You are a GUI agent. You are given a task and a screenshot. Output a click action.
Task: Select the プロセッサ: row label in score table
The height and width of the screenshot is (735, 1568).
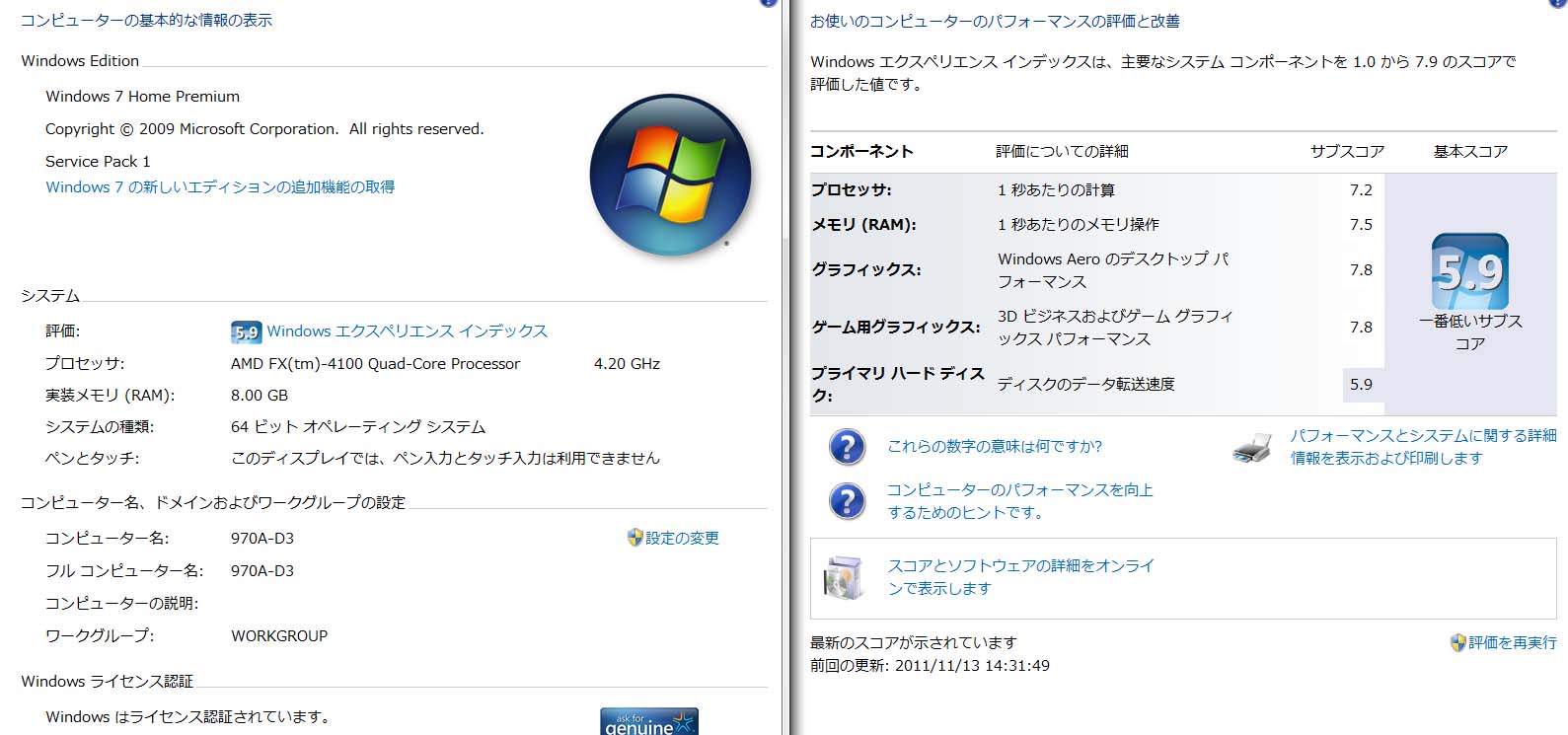coord(851,190)
